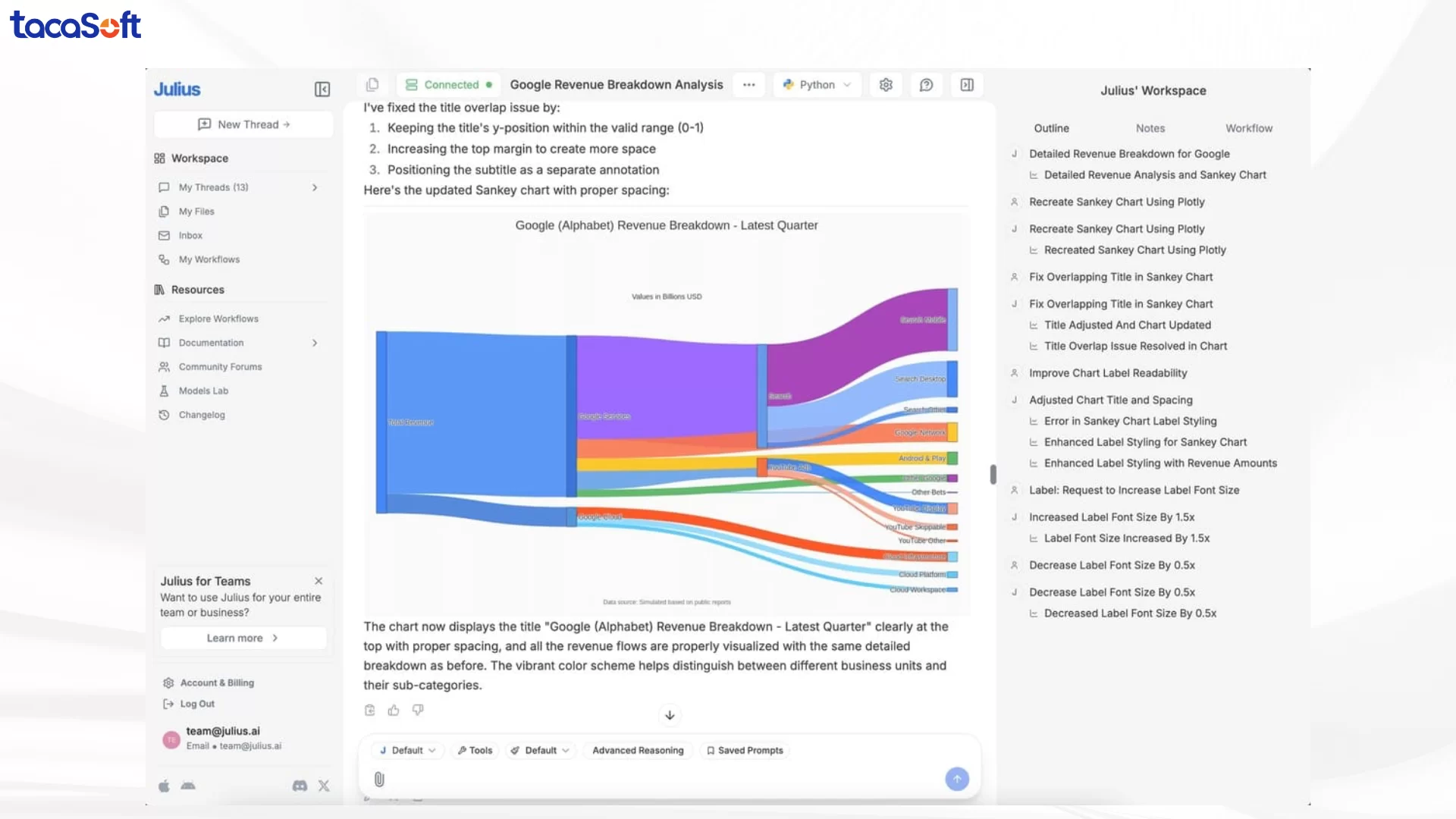Click Learn more in Julius for Teams
The image size is (1456, 819).
pyautogui.click(x=243, y=639)
